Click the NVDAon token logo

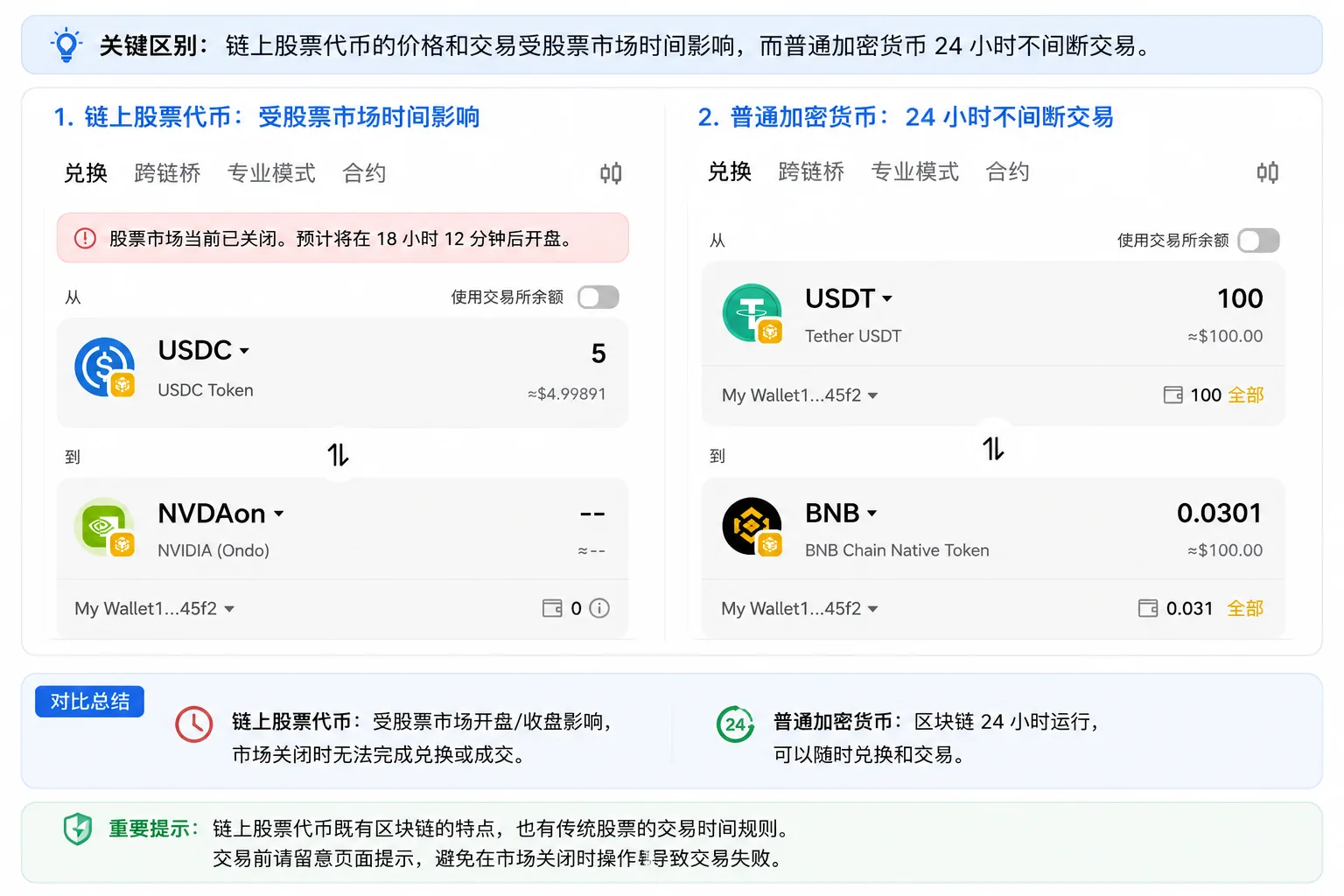point(105,527)
